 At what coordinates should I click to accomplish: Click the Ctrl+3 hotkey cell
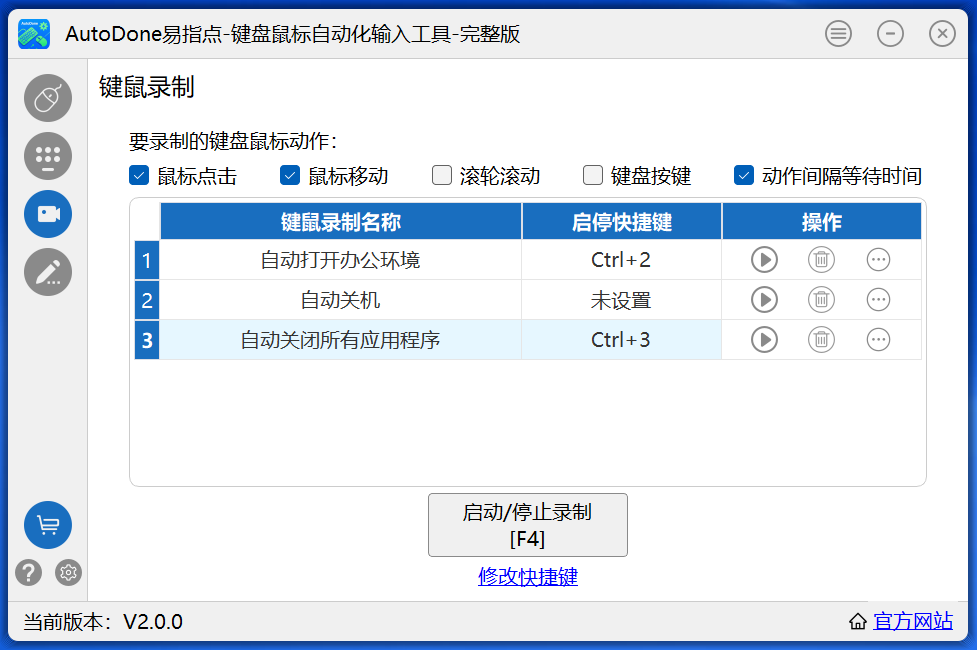pos(622,340)
